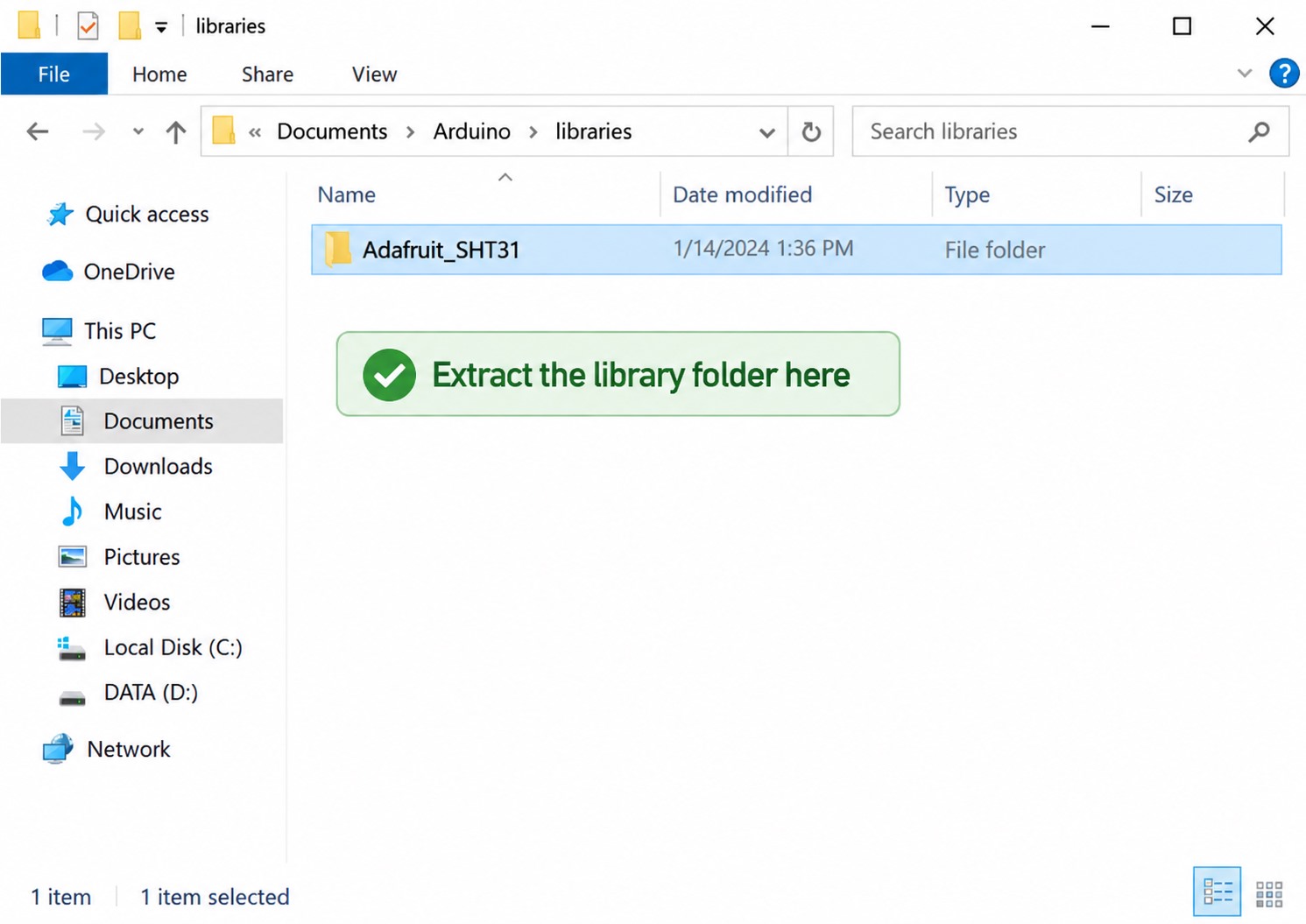
Task: Maximize the libraries window
Action: (x=1182, y=26)
